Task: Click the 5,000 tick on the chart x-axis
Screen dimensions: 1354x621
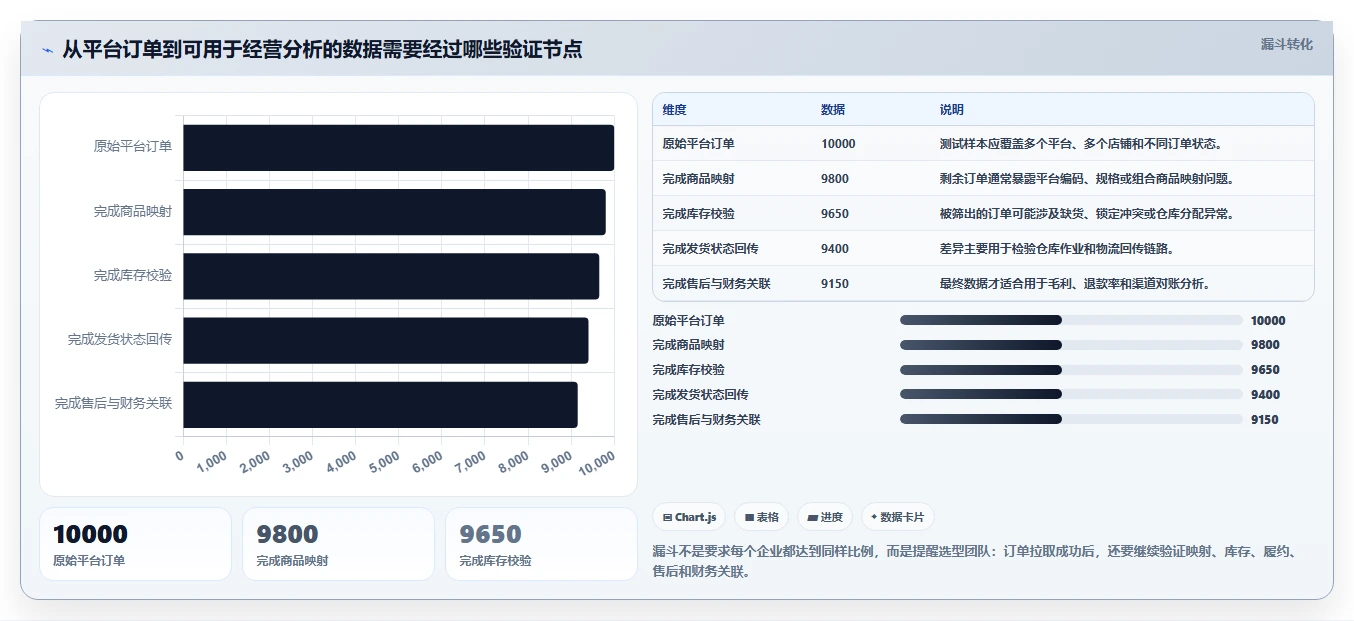Action: (384, 462)
